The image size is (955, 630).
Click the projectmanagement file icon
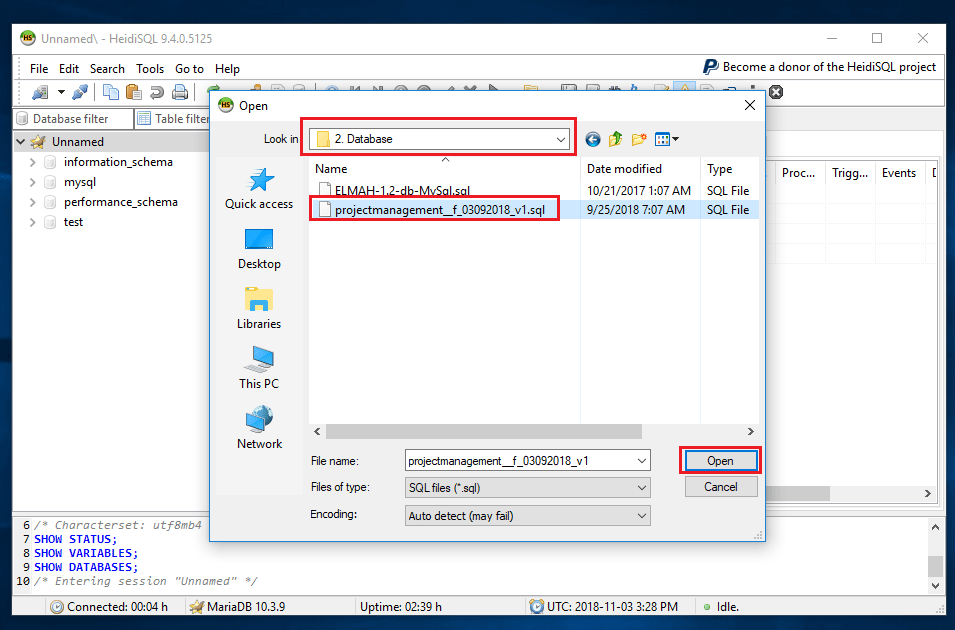coord(325,210)
